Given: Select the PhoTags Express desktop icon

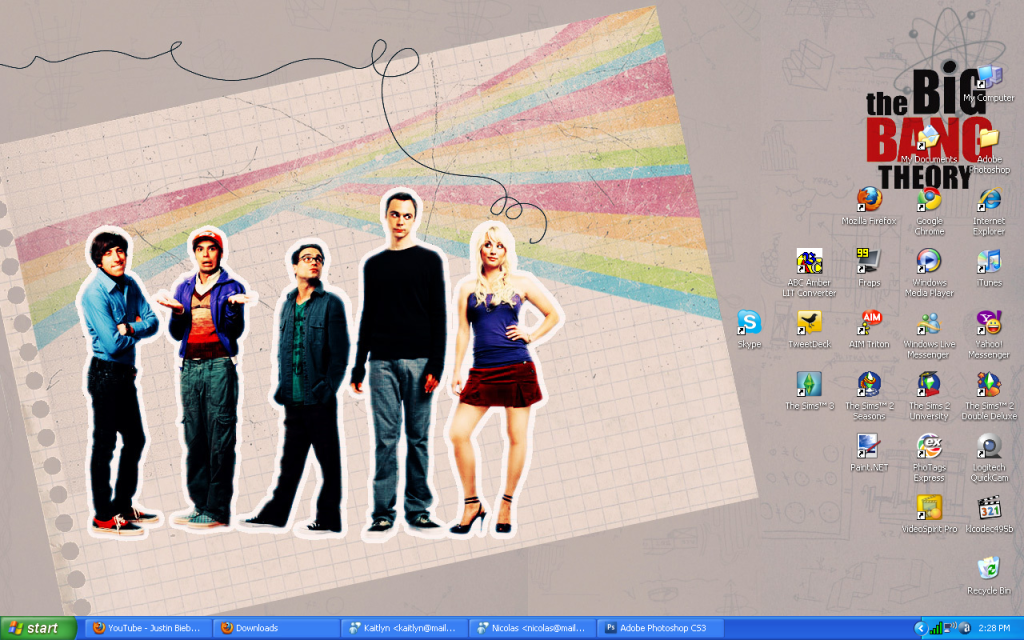Looking at the screenshot, I should 929,457.
